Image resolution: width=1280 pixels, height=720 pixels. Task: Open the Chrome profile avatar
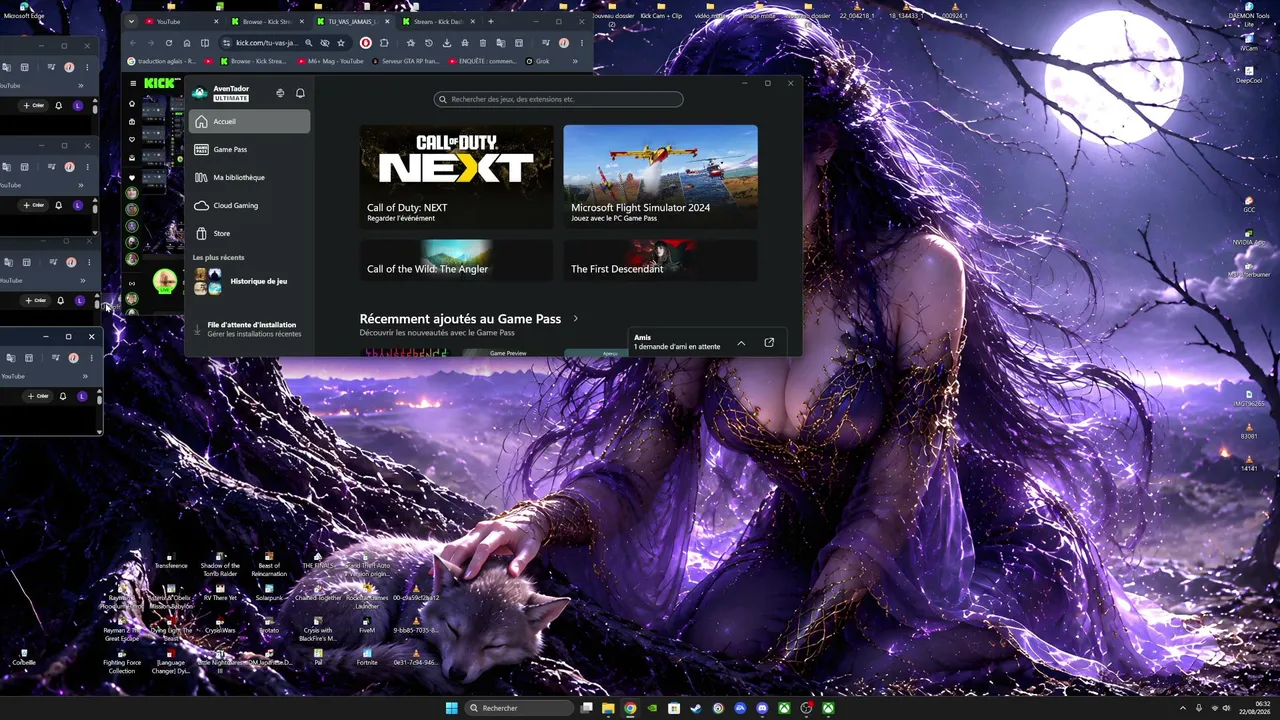pyautogui.click(x=564, y=43)
